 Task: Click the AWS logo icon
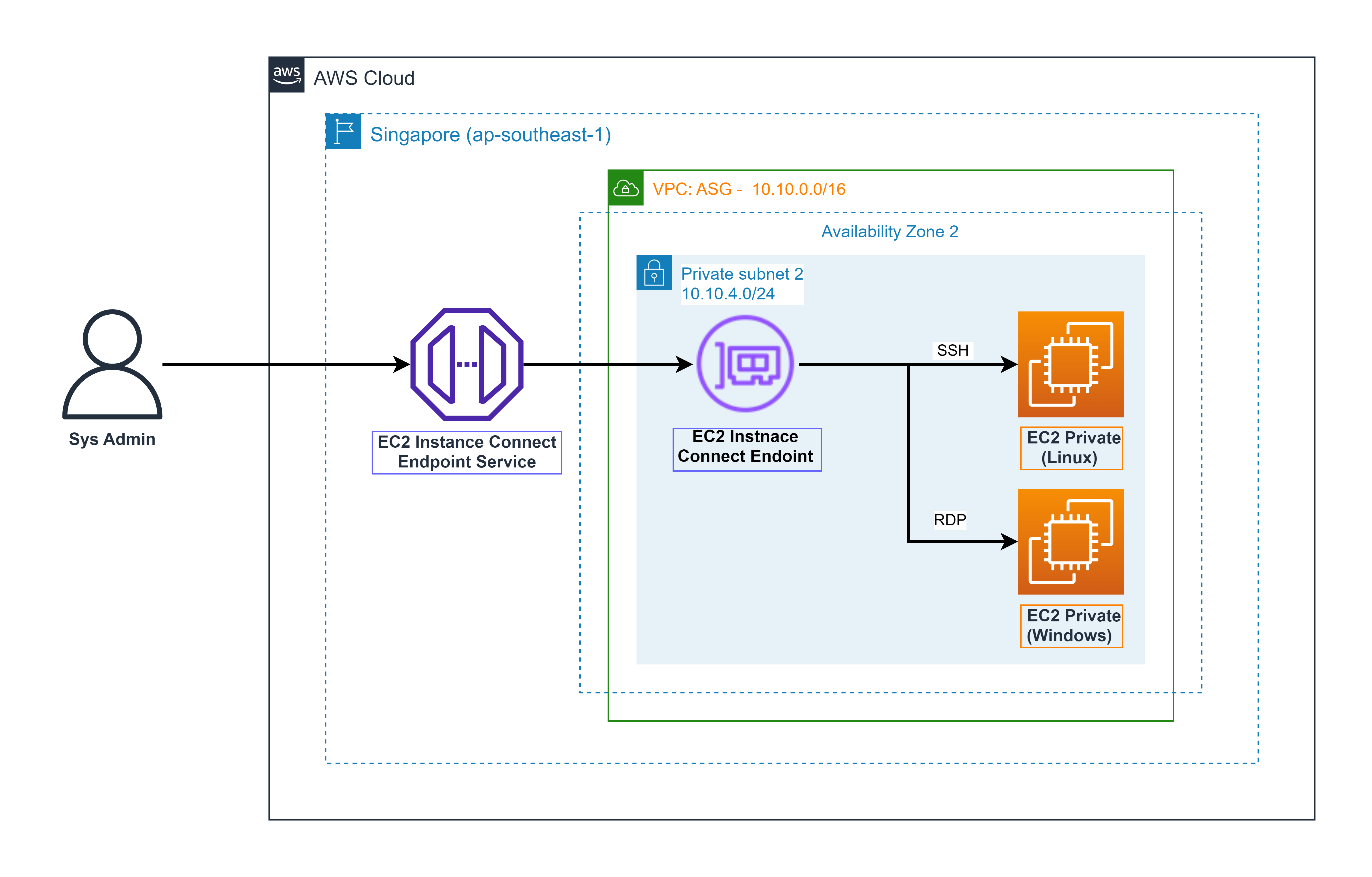(x=287, y=75)
